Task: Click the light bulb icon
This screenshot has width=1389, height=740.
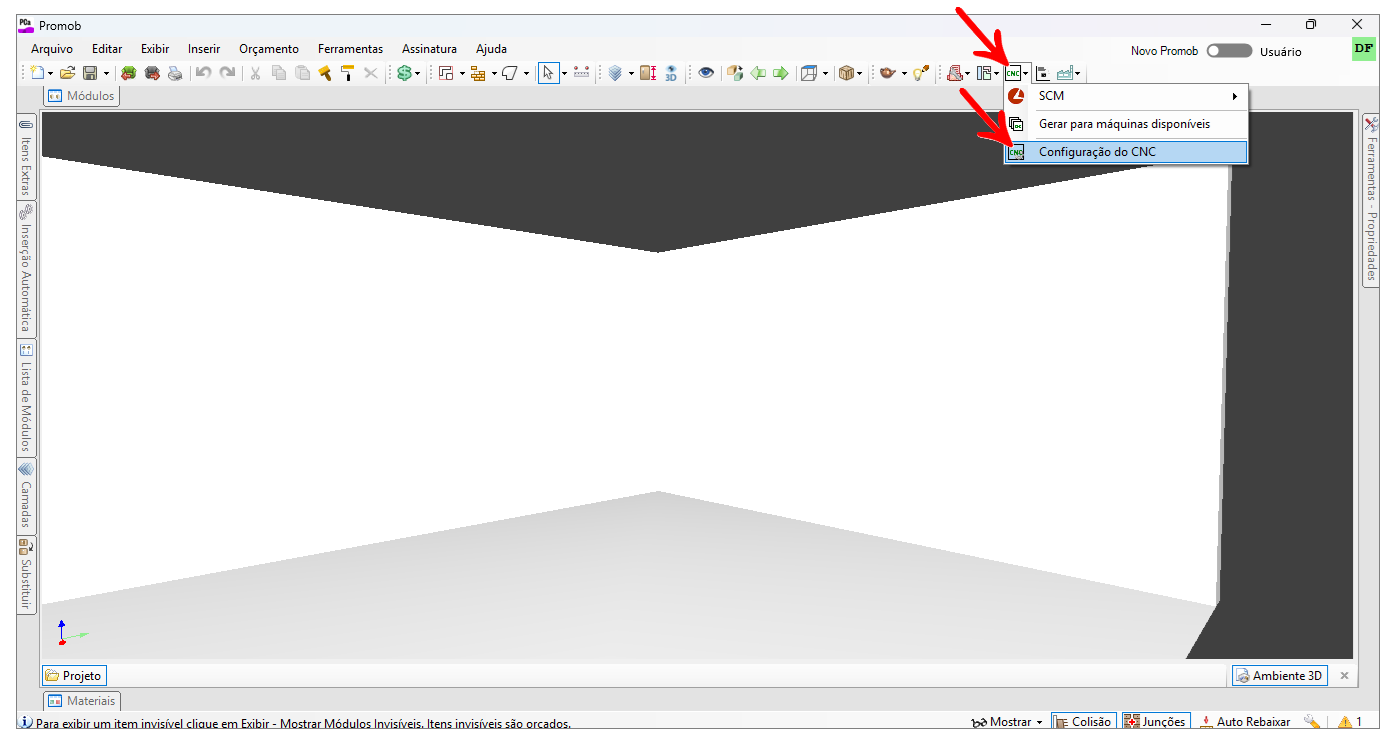Action: (x=920, y=73)
